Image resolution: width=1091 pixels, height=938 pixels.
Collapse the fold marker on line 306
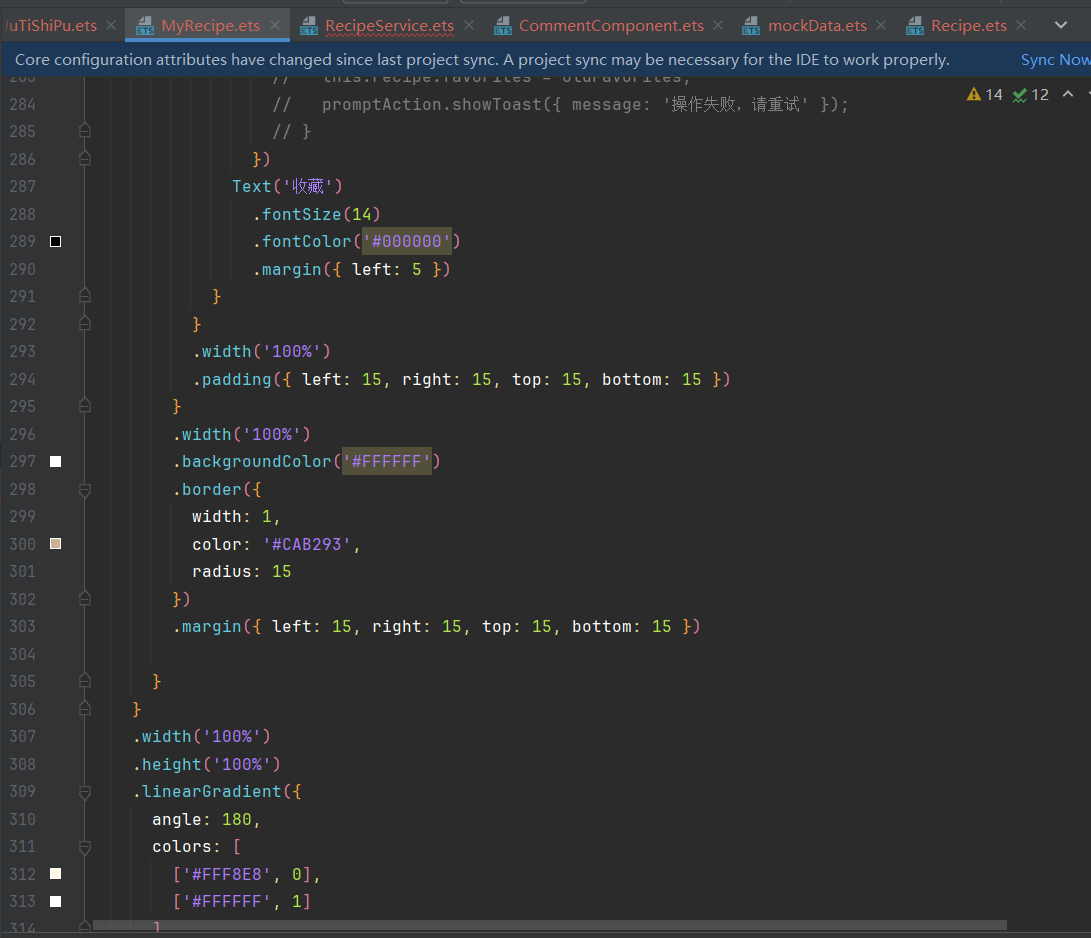(x=85, y=708)
